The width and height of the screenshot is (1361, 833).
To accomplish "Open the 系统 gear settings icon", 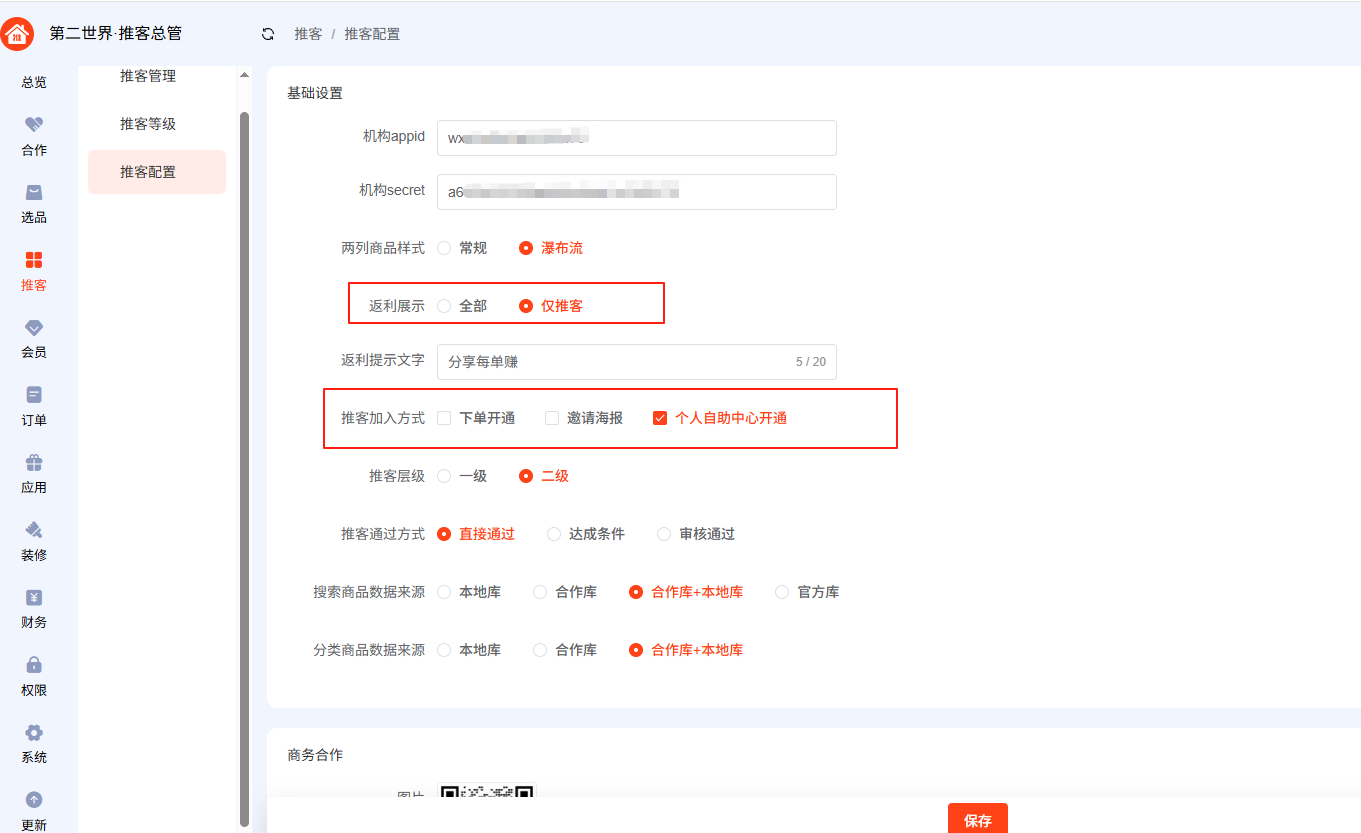I will pyautogui.click(x=34, y=733).
